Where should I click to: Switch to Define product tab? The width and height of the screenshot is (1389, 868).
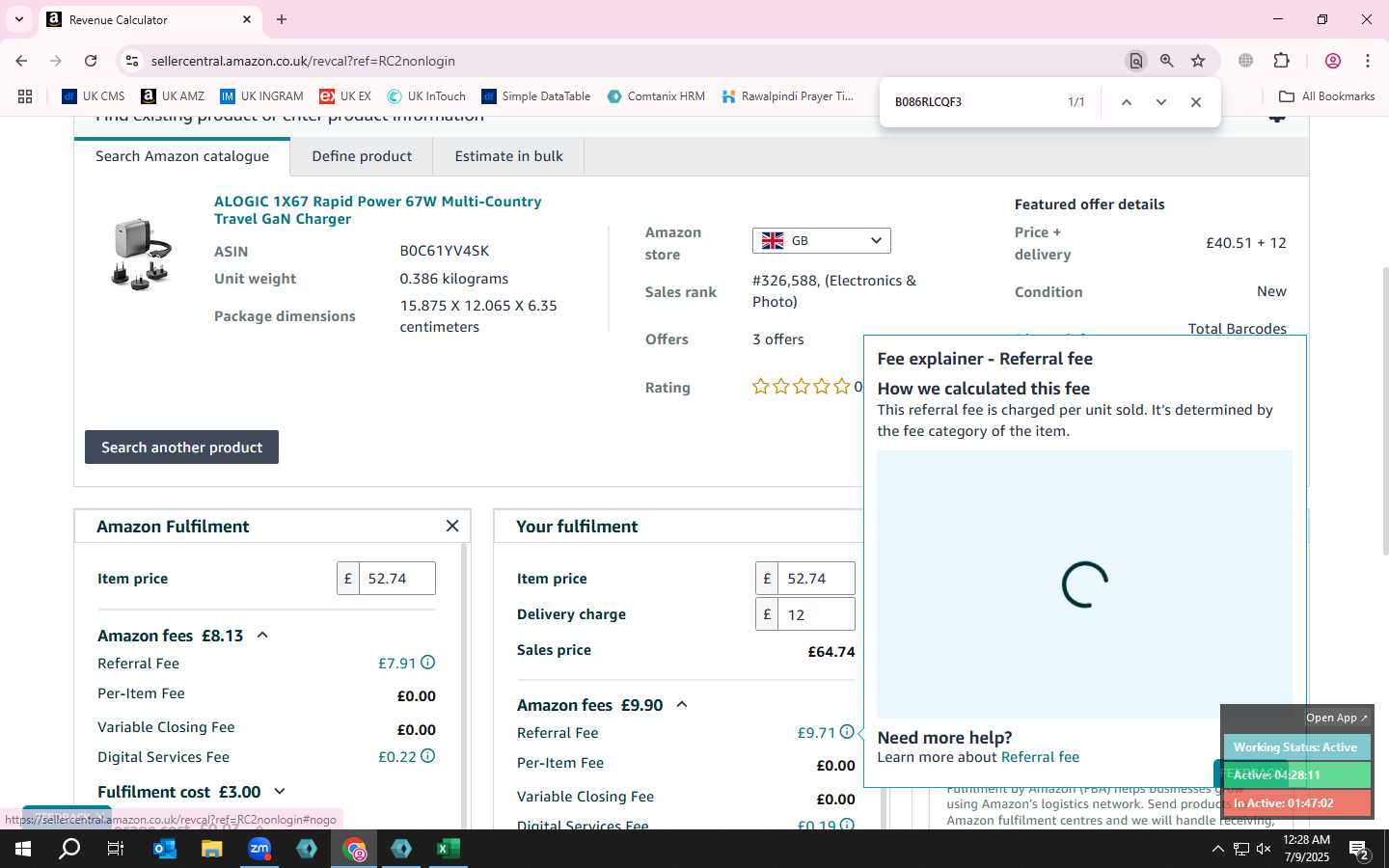(x=362, y=156)
